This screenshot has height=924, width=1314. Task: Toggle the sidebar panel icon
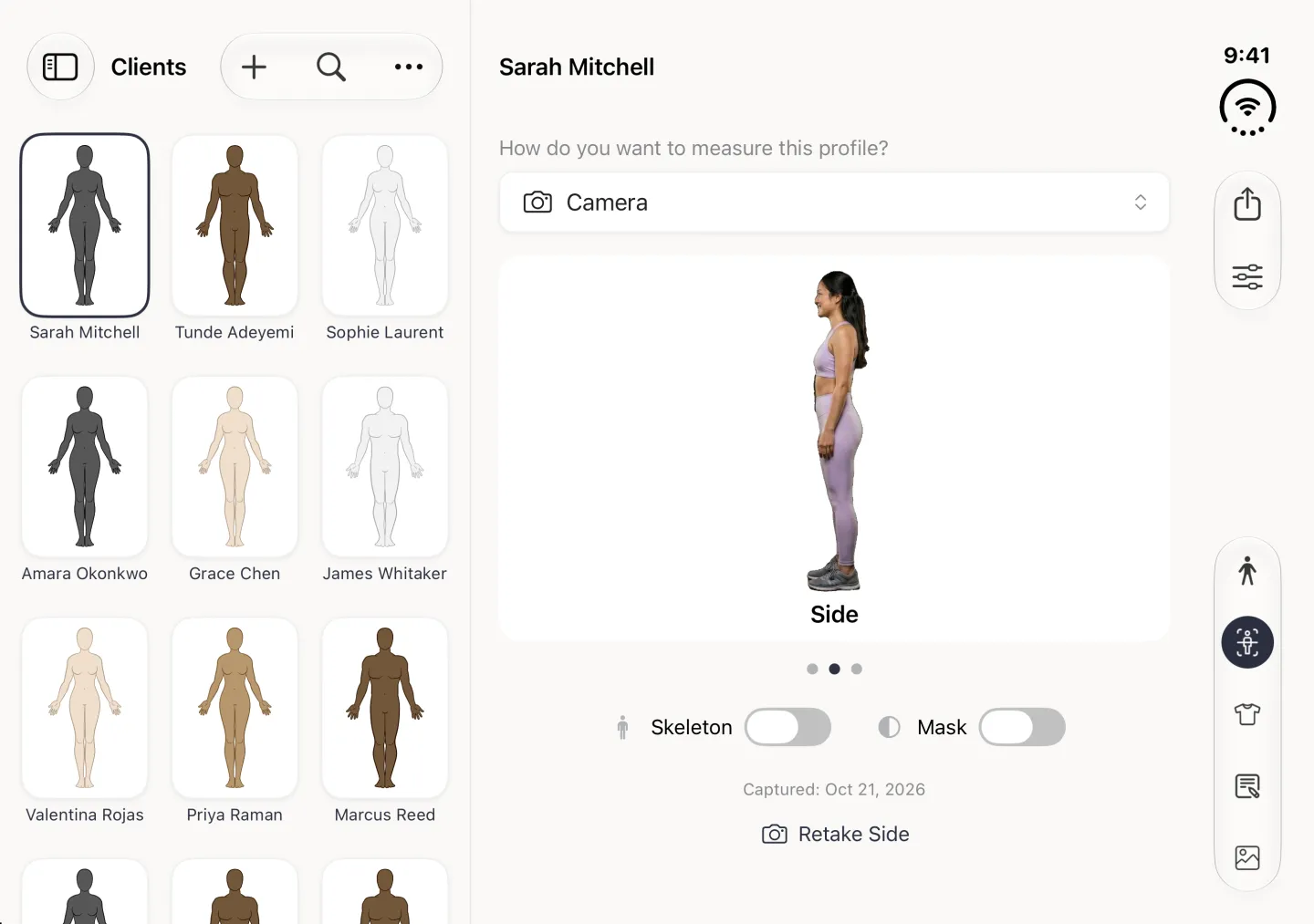tap(60, 67)
